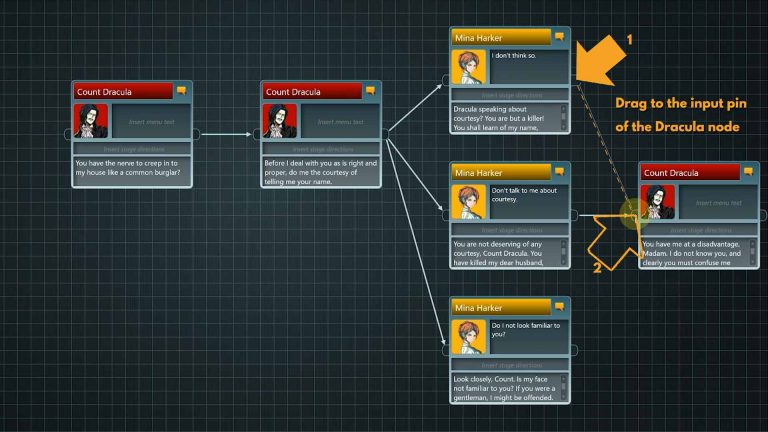Click scrollbar of 'Look closely, Count' text
The image size is (768, 432).
tap(564, 388)
